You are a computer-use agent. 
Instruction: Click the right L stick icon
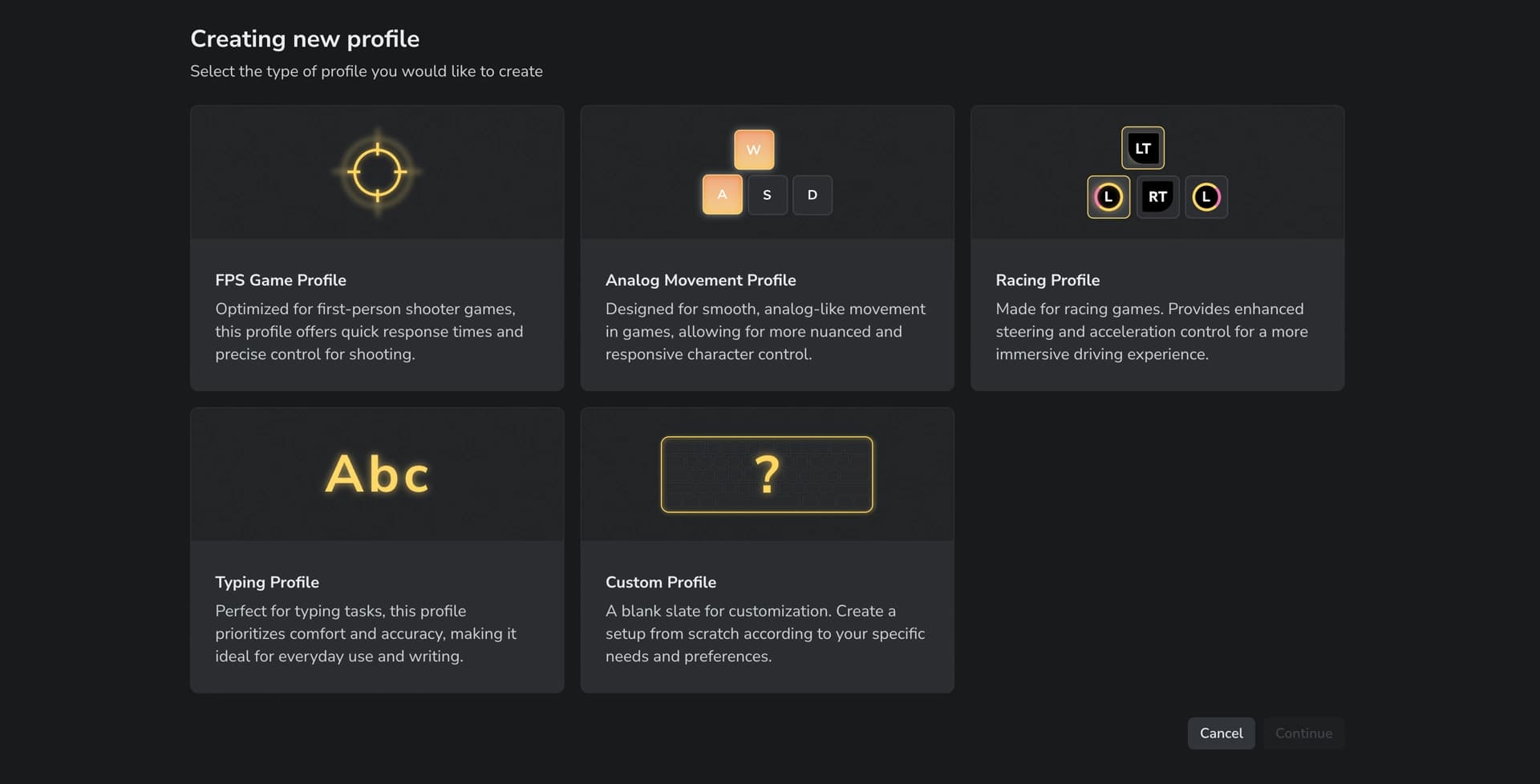pos(1206,196)
